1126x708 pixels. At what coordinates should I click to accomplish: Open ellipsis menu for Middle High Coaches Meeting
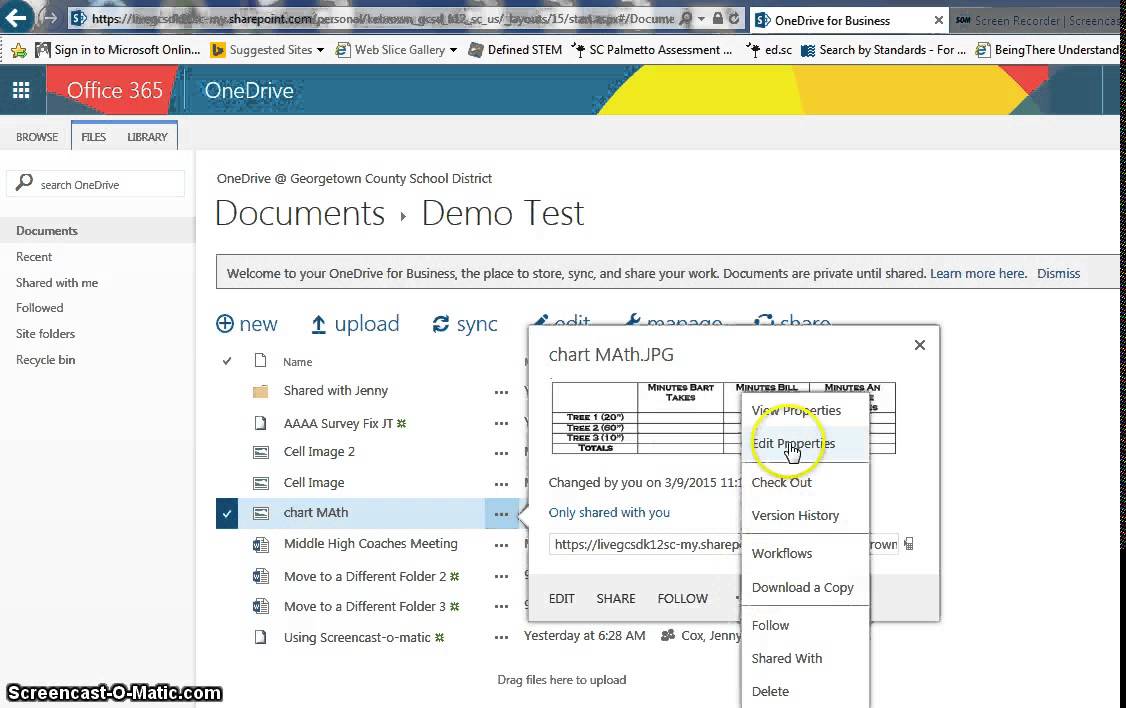501,546
